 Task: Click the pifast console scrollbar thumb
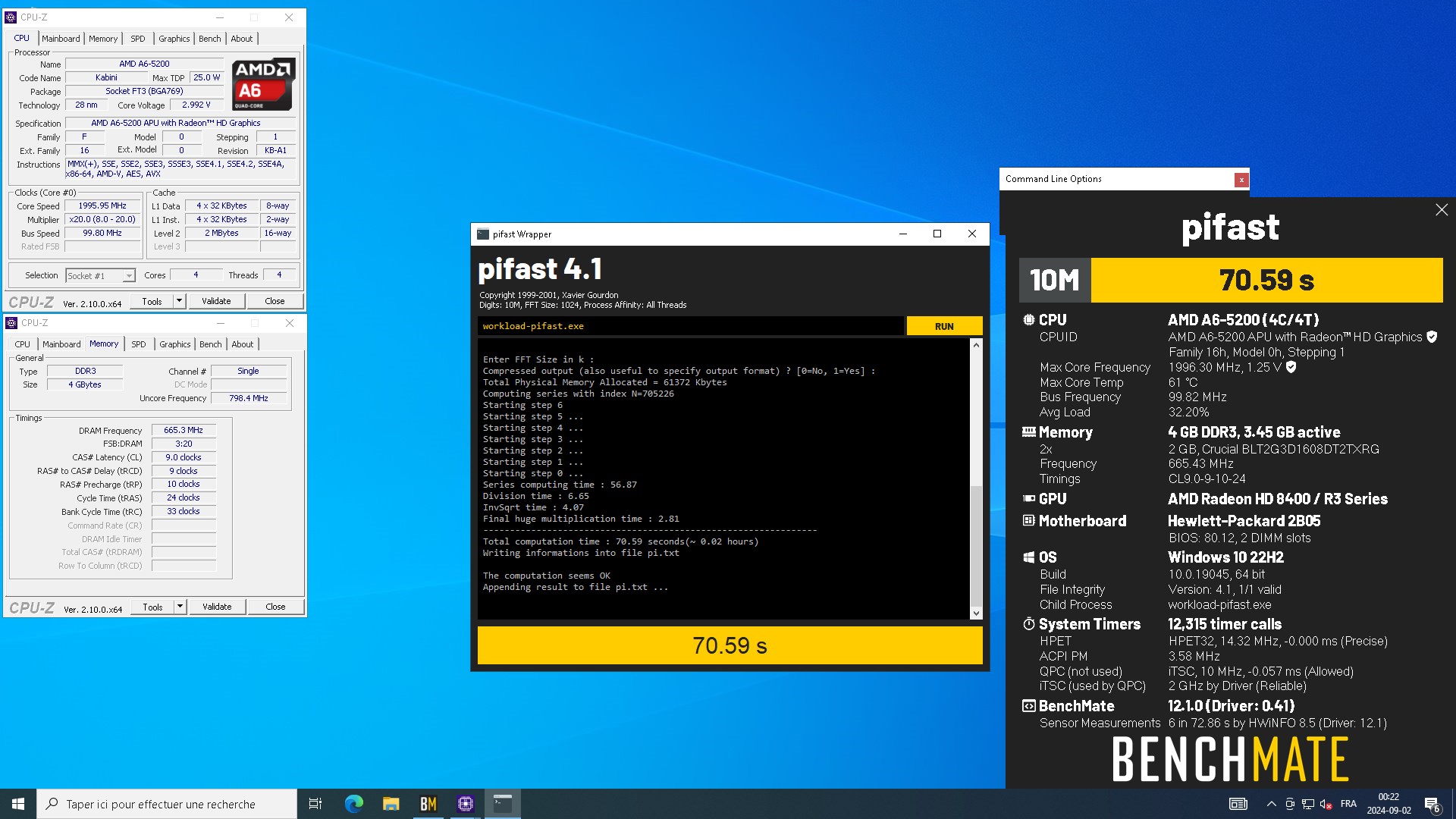tap(976, 545)
